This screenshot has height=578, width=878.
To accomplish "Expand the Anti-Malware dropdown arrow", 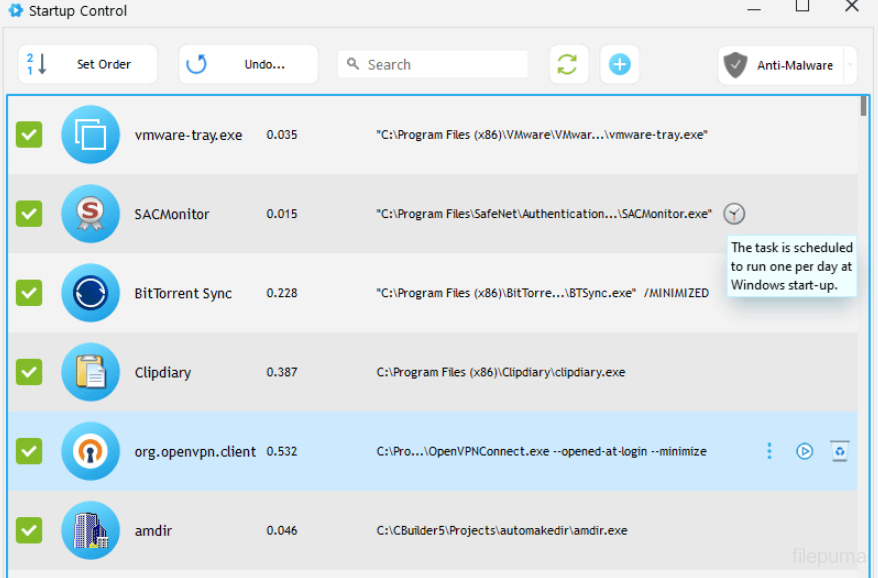I will [x=850, y=66].
